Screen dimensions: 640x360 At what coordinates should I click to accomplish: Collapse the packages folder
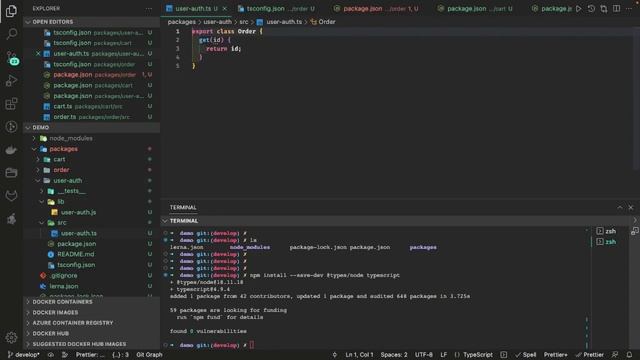[91, 149]
